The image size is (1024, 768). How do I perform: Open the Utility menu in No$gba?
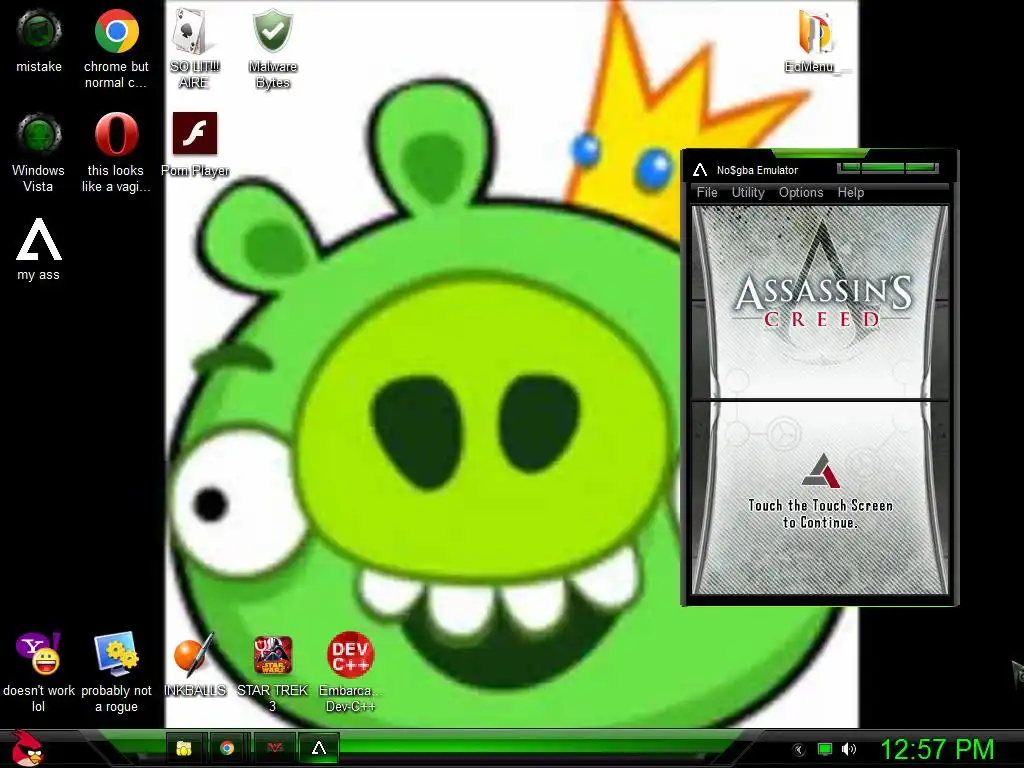pyautogui.click(x=748, y=192)
